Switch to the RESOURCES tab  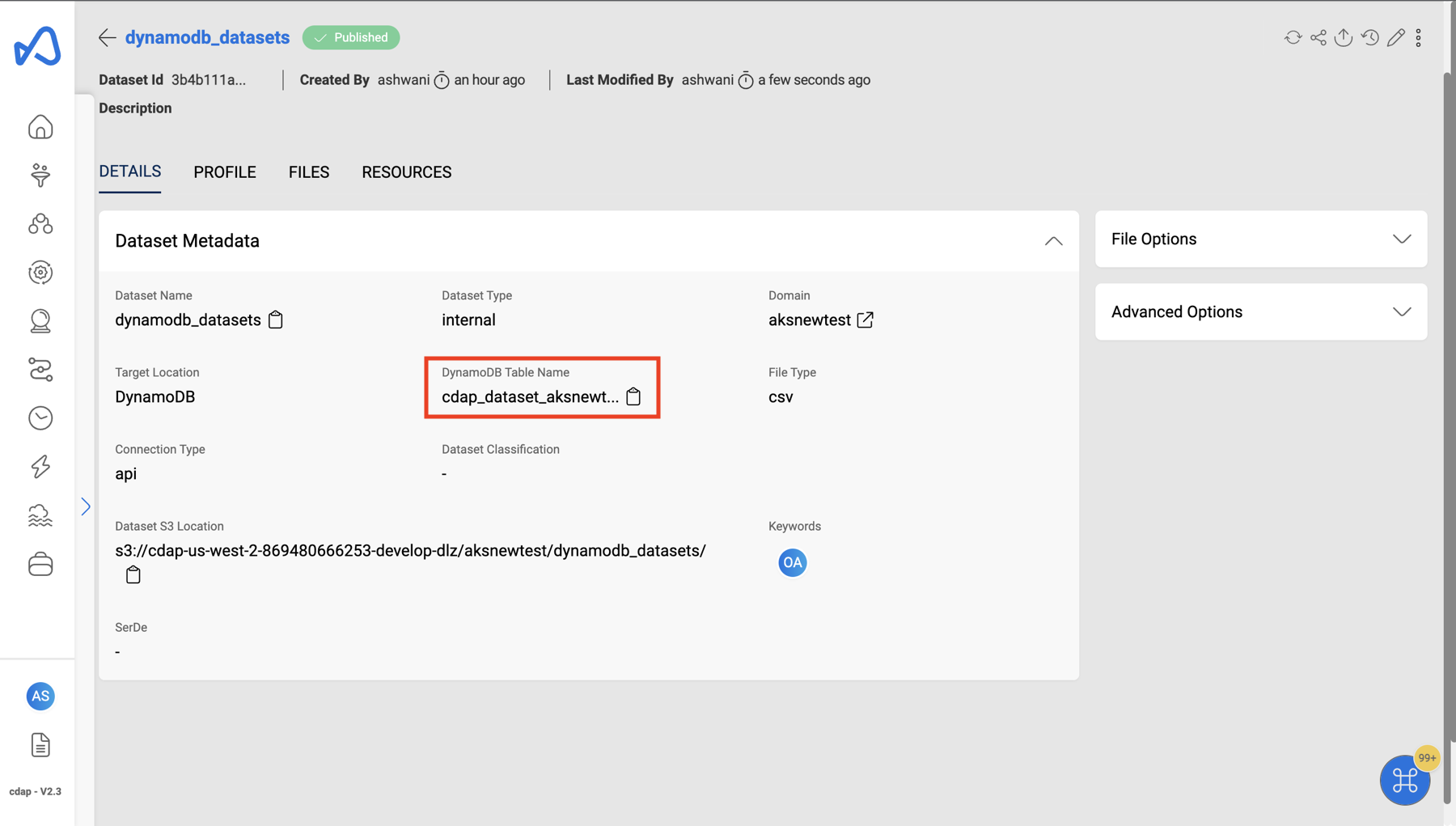(407, 172)
